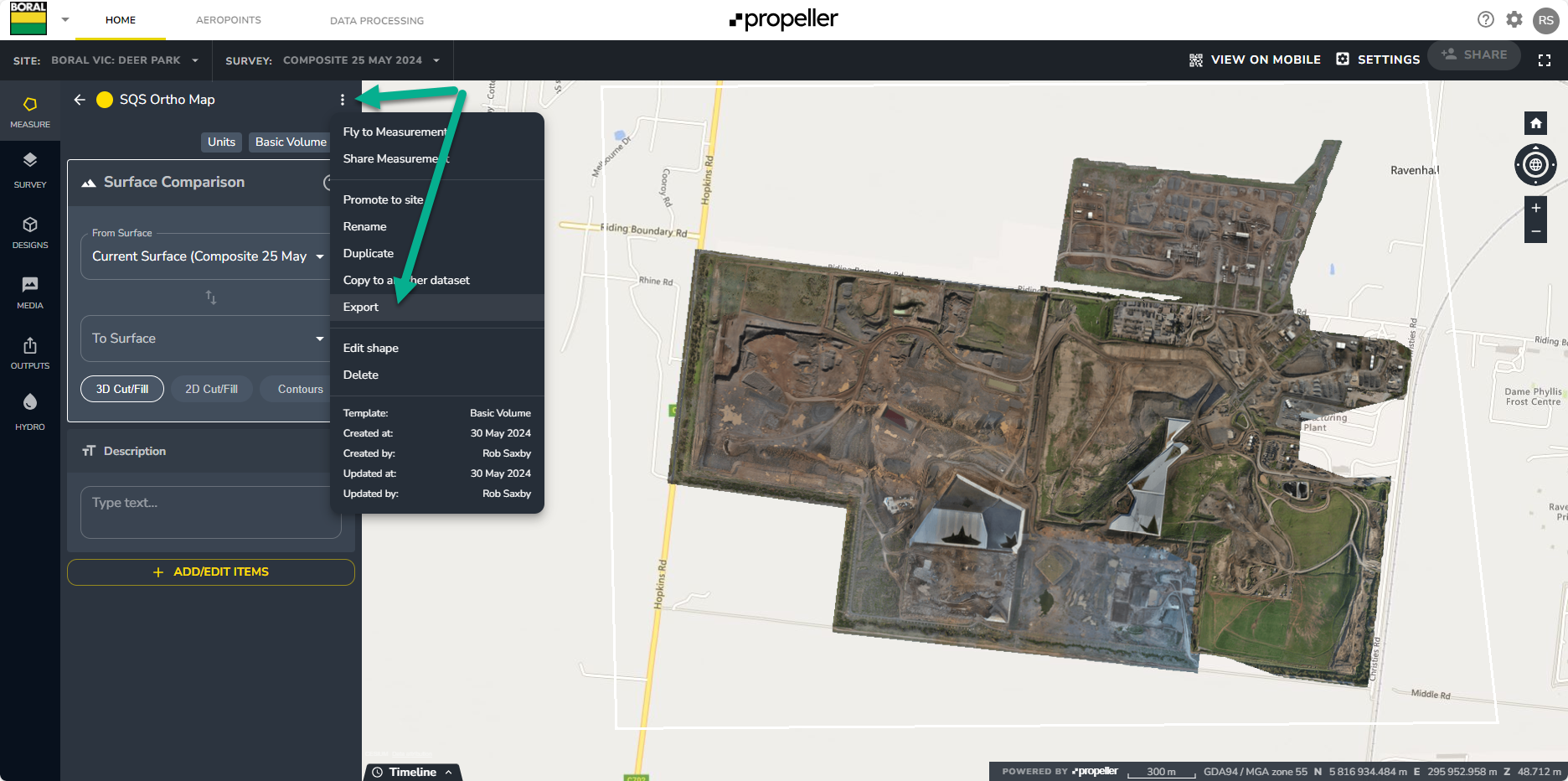Switch to the AeroPoints tab
The image size is (1568, 781).
[229, 20]
